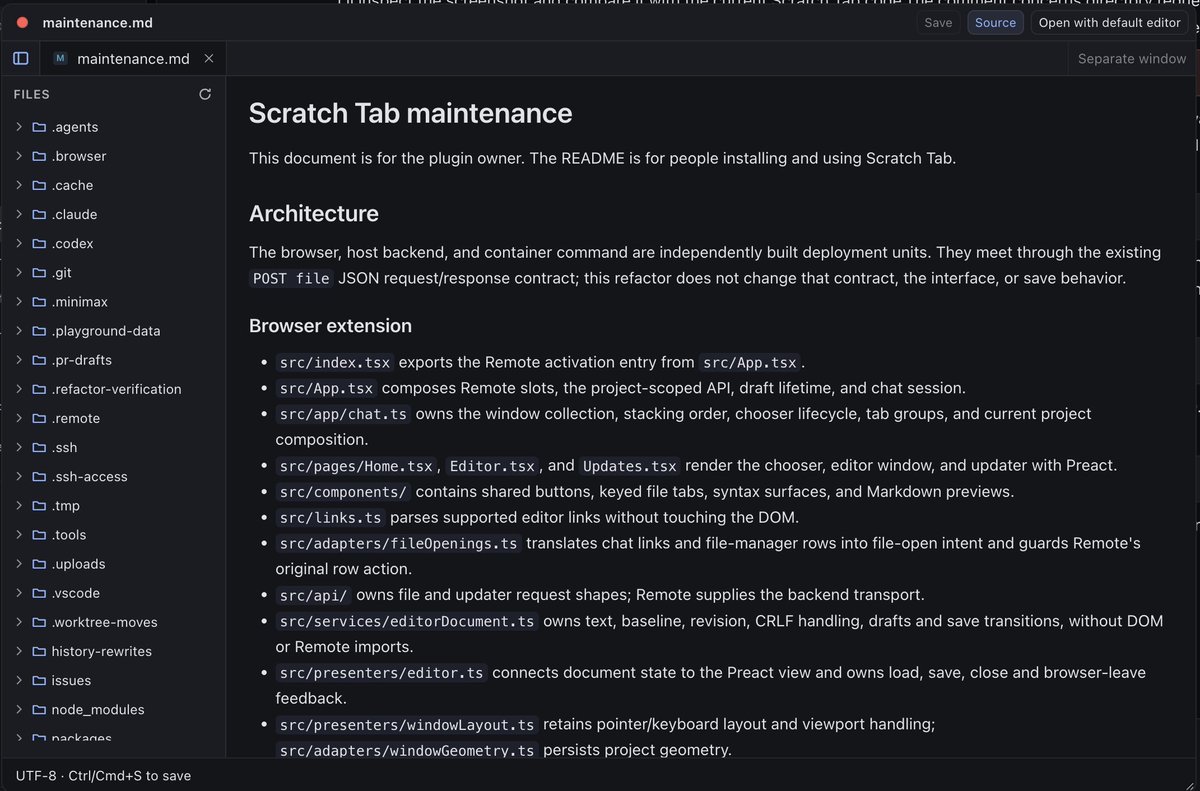Select the .claude folder name
This screenshot has height=791, width=1200.
pos(74,214)
